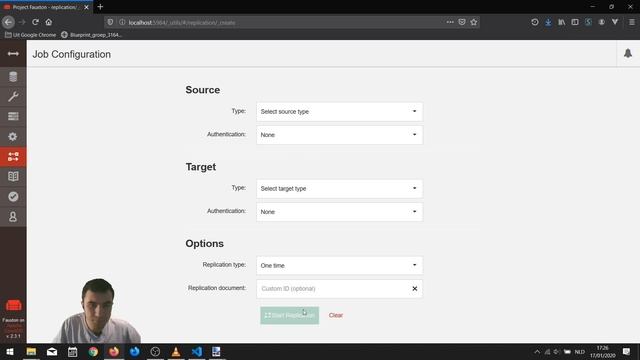Open the Uit Google Chrome bookmarks folder
Screen dimensions: 640x360
pos(31,35)
